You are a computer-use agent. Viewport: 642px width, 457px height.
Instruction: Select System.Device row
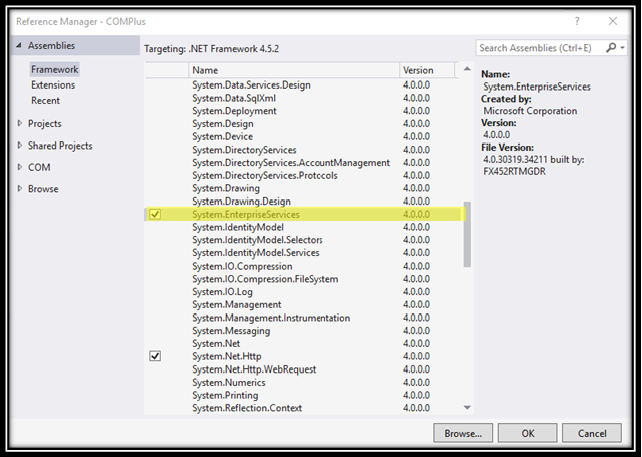305,136
